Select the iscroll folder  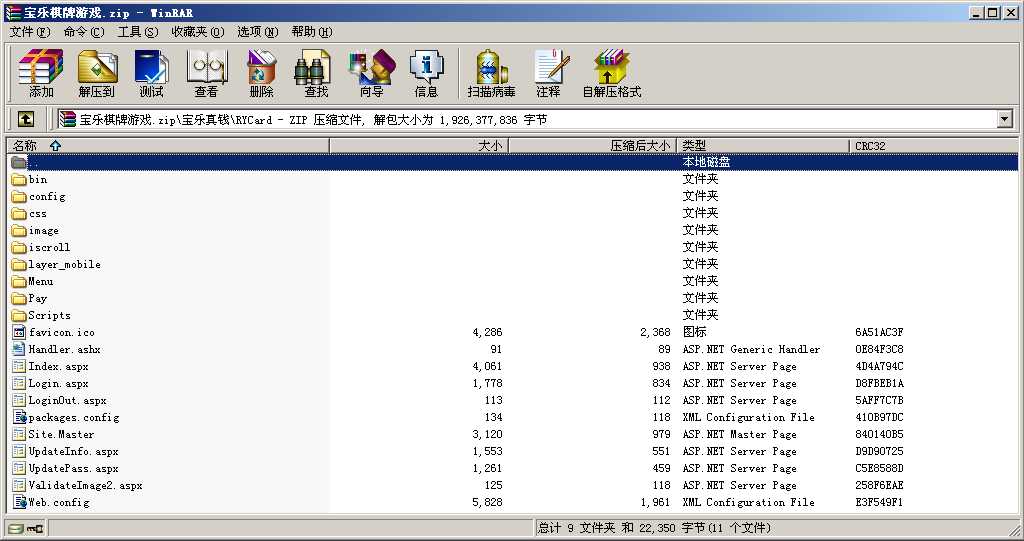pyautogui.click(x=41, y=247)
